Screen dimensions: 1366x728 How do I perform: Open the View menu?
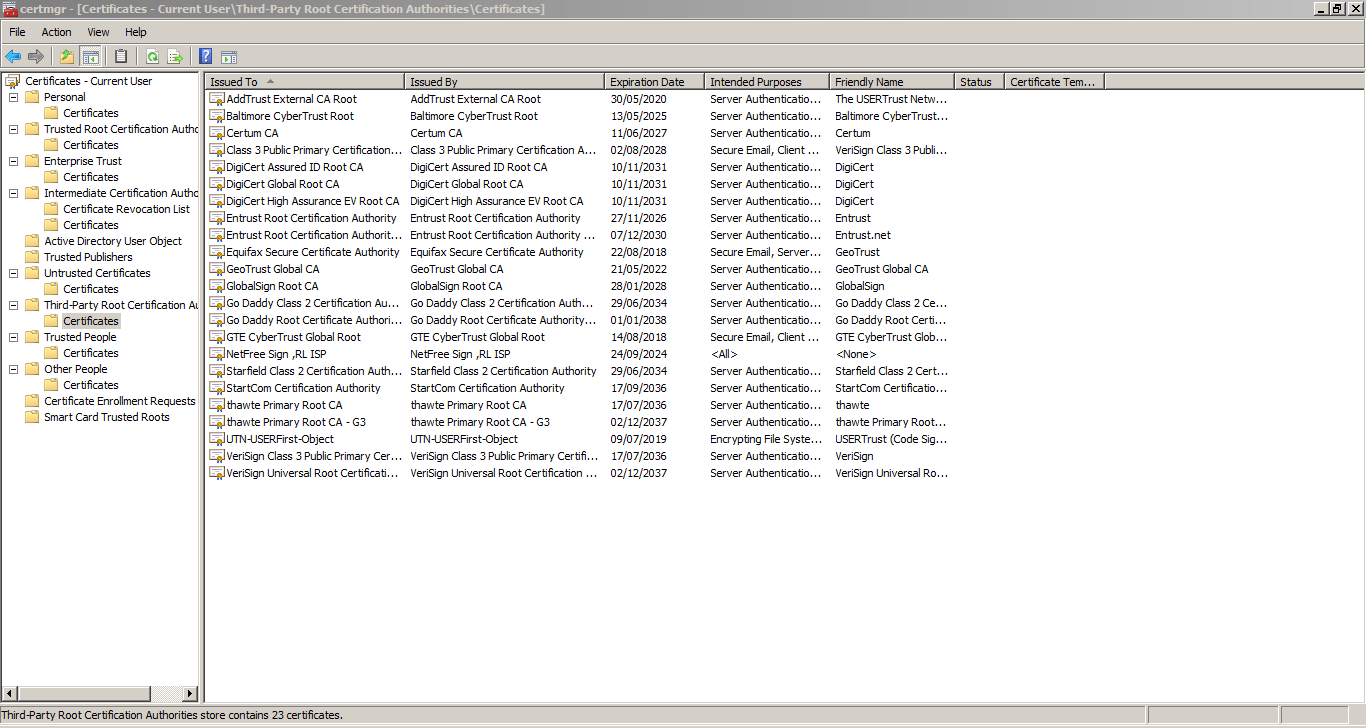click(98, 32)
